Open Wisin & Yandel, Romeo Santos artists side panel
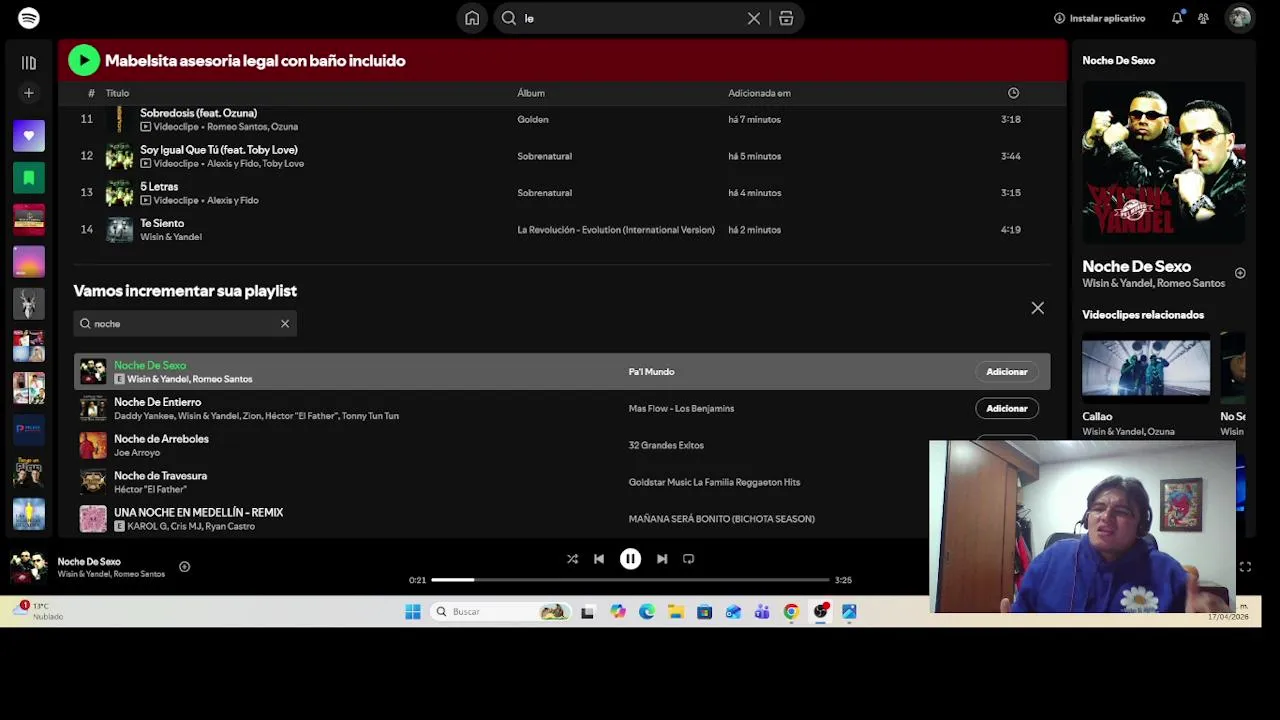Viewport: 1280px width, 720px height. 1153,283
